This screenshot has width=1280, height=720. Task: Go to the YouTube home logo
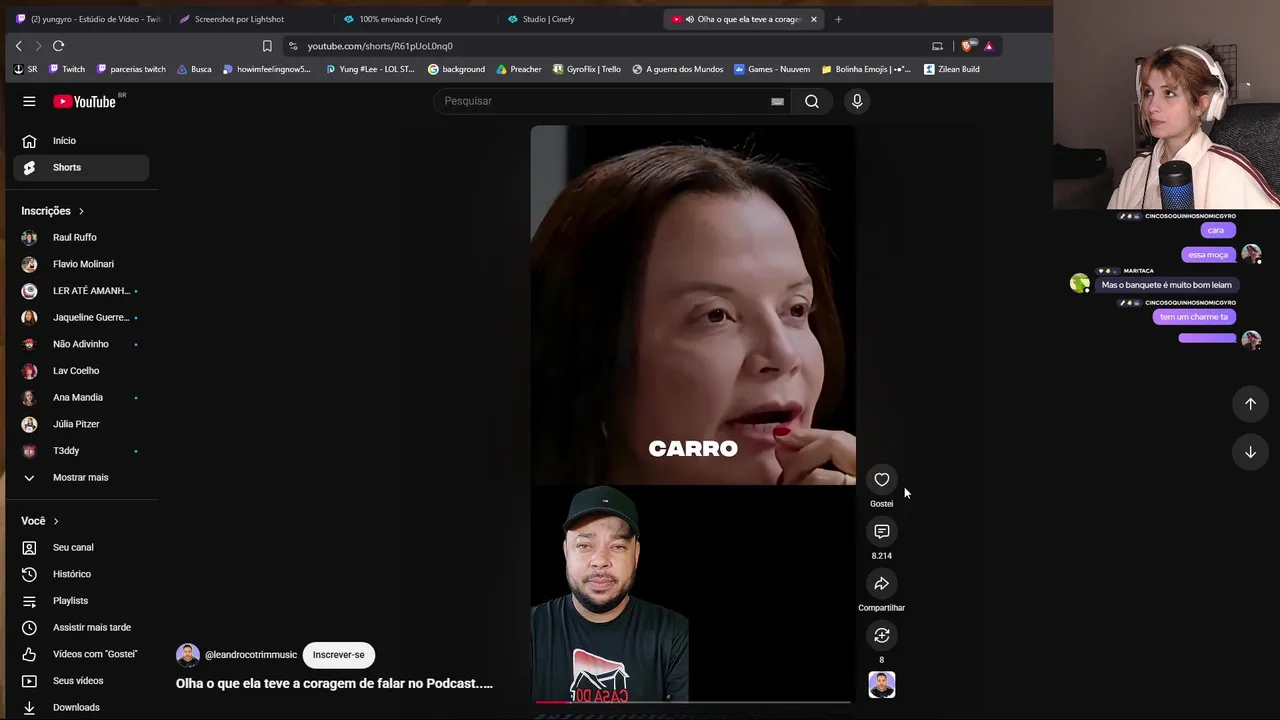85,101
